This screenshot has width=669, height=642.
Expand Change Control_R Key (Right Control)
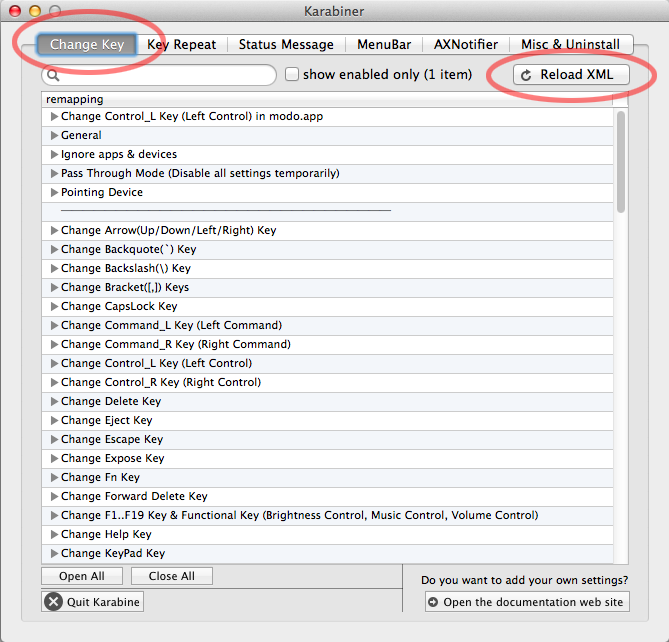[x=54, y=382]
